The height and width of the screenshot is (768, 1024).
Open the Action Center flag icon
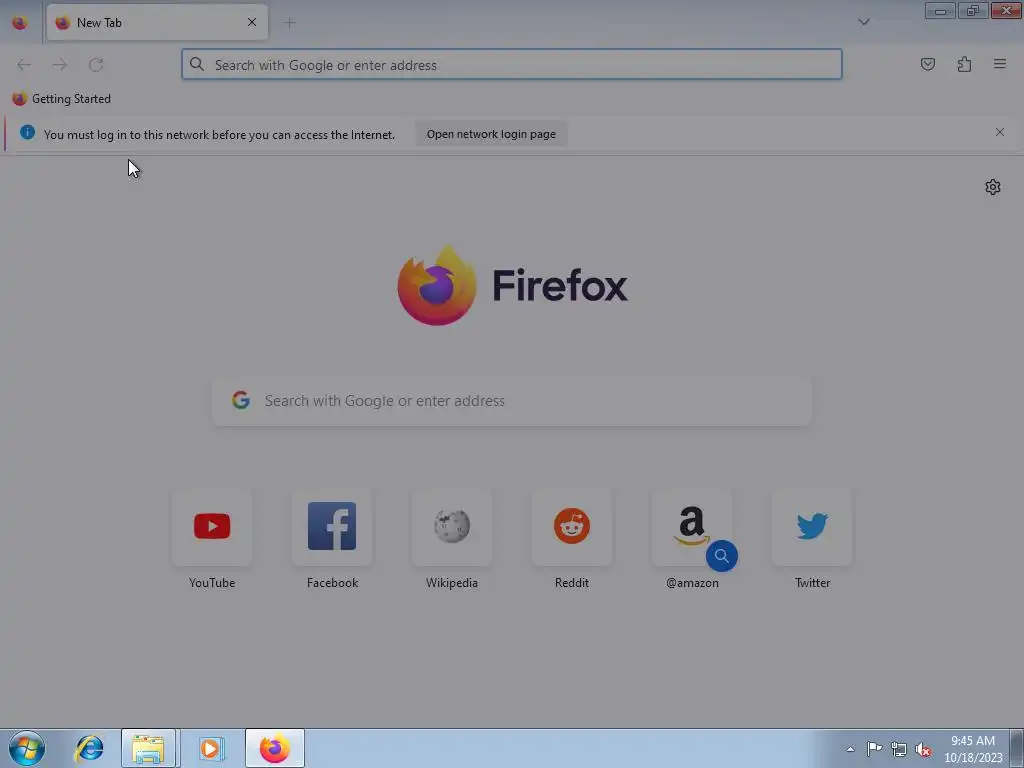874,749
